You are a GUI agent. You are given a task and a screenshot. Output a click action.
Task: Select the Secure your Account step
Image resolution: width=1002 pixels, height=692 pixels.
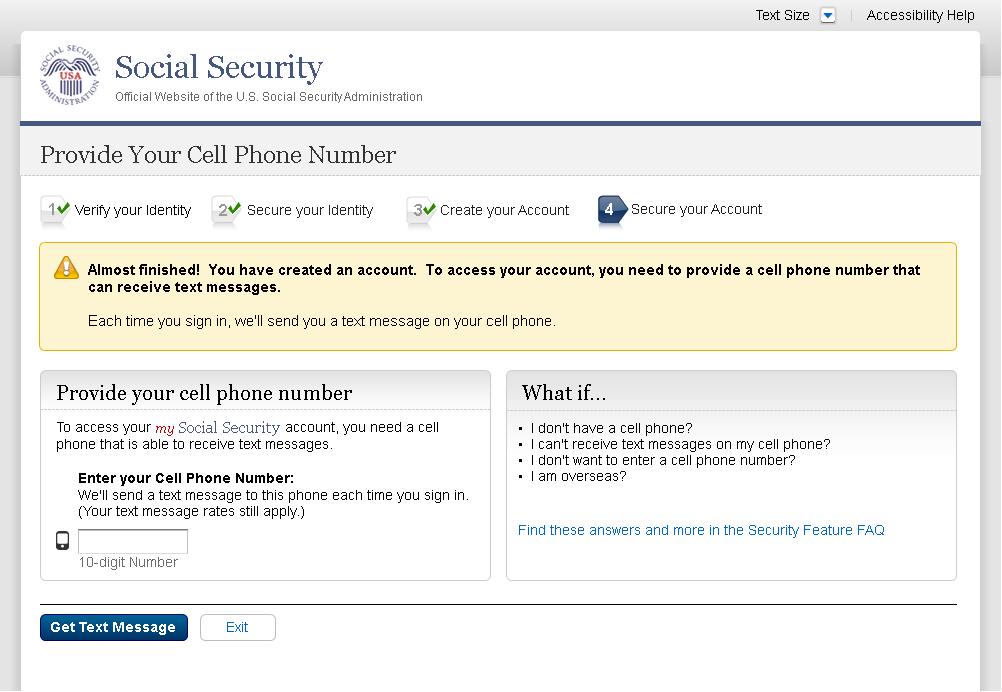click(x=696, y=209)
